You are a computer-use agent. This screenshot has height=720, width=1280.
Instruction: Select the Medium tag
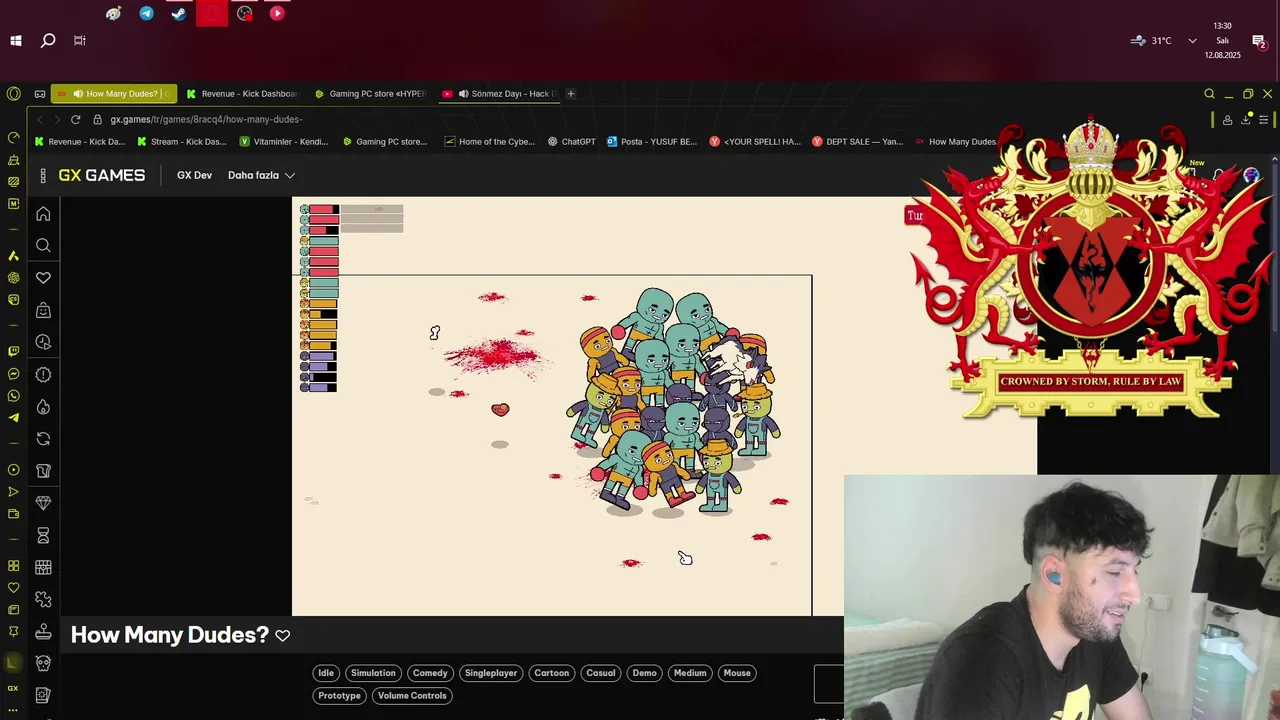tap(690, 673)
